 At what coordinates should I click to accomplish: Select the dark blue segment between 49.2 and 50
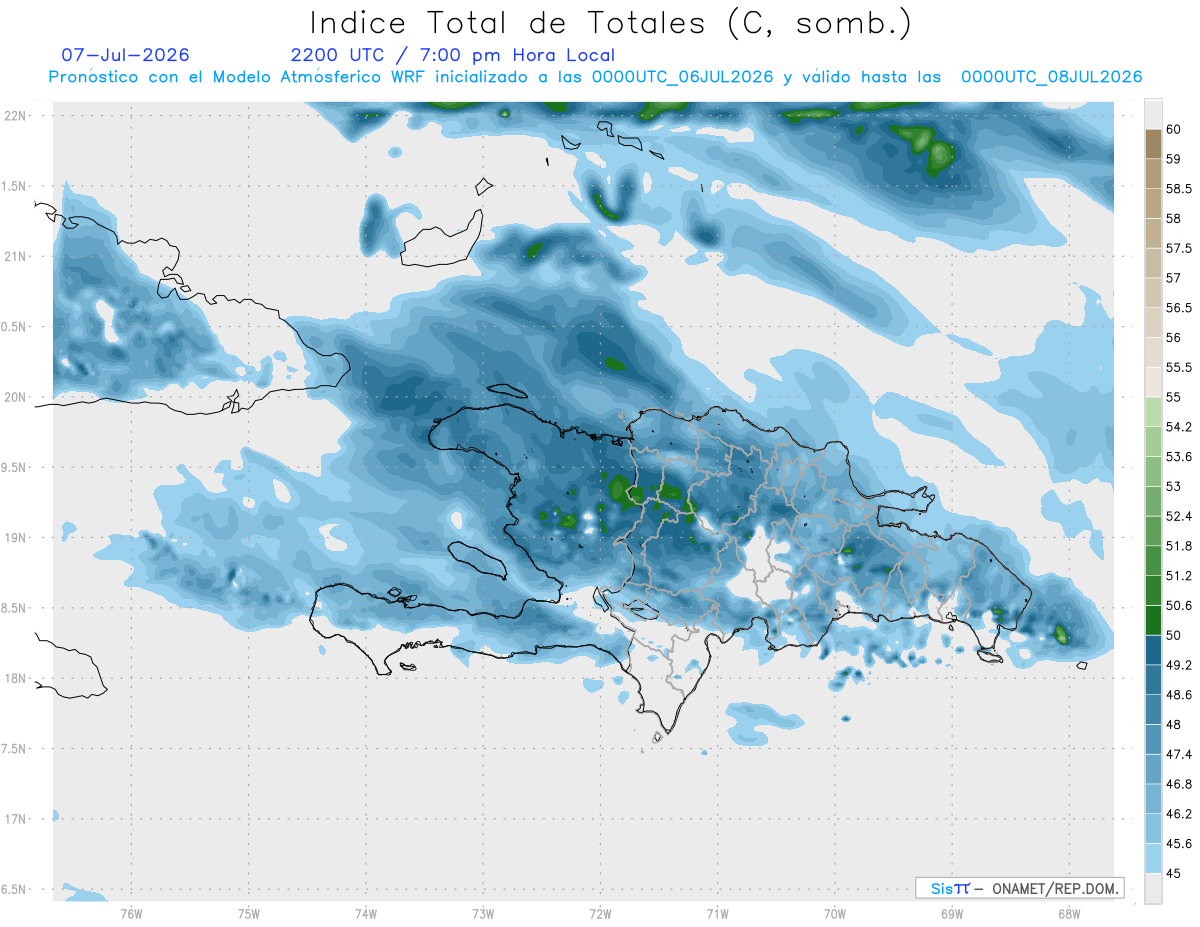1153,650
